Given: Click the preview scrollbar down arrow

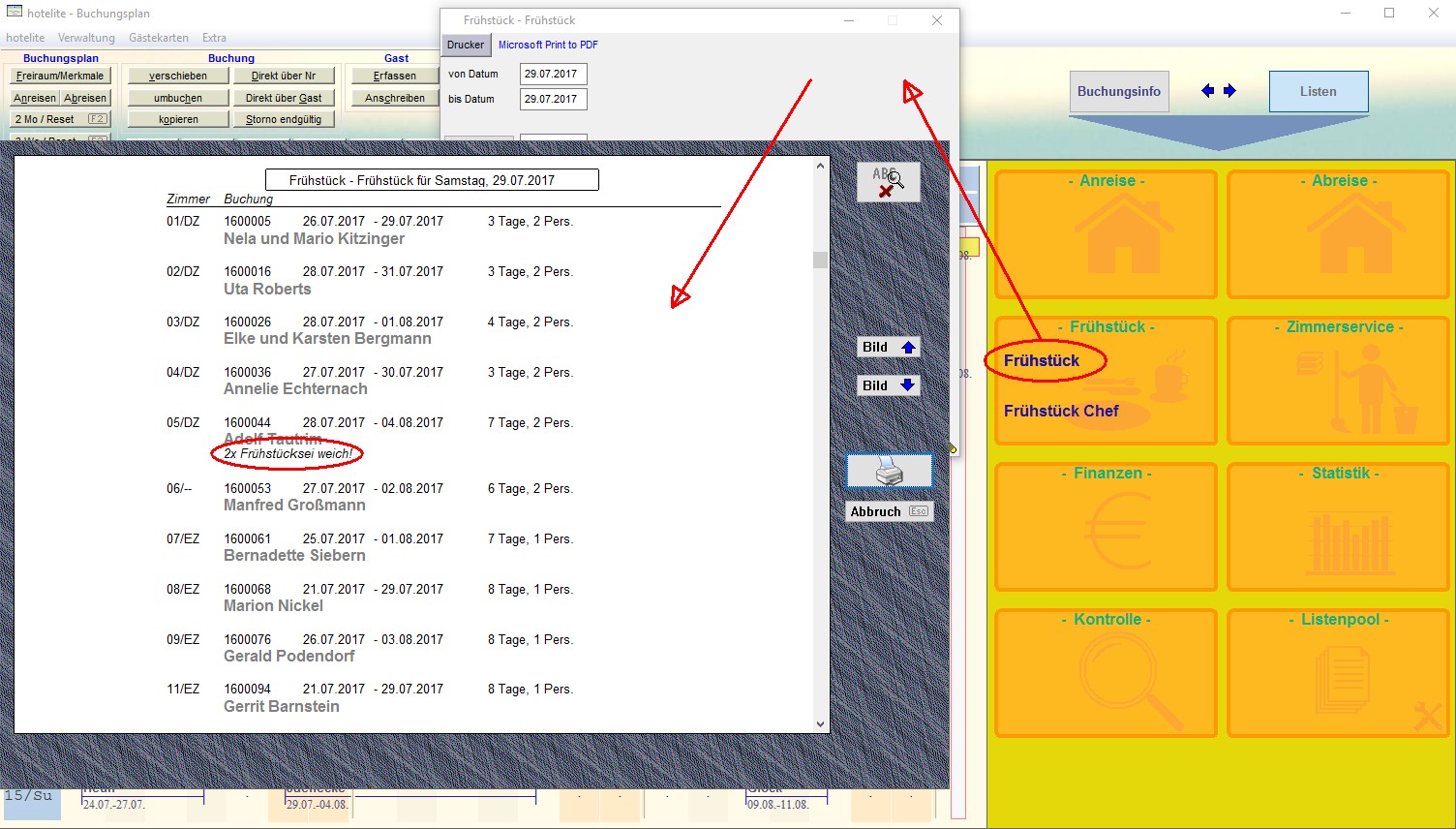Looking at the screenshot, I should [x=820, y=723].
